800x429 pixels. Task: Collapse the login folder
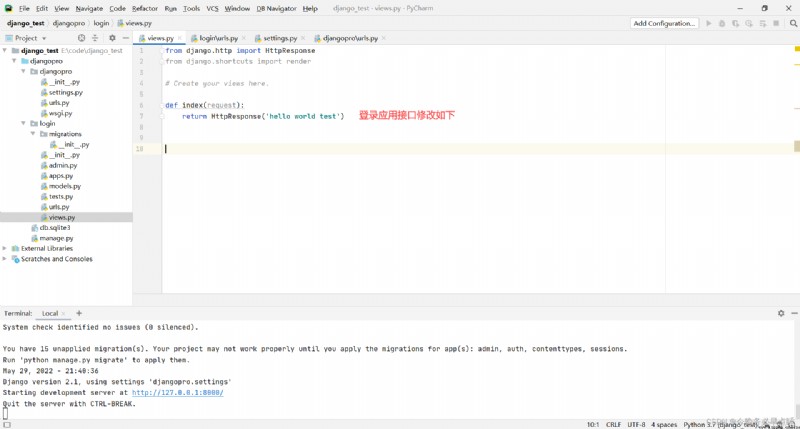pos(23,123)
